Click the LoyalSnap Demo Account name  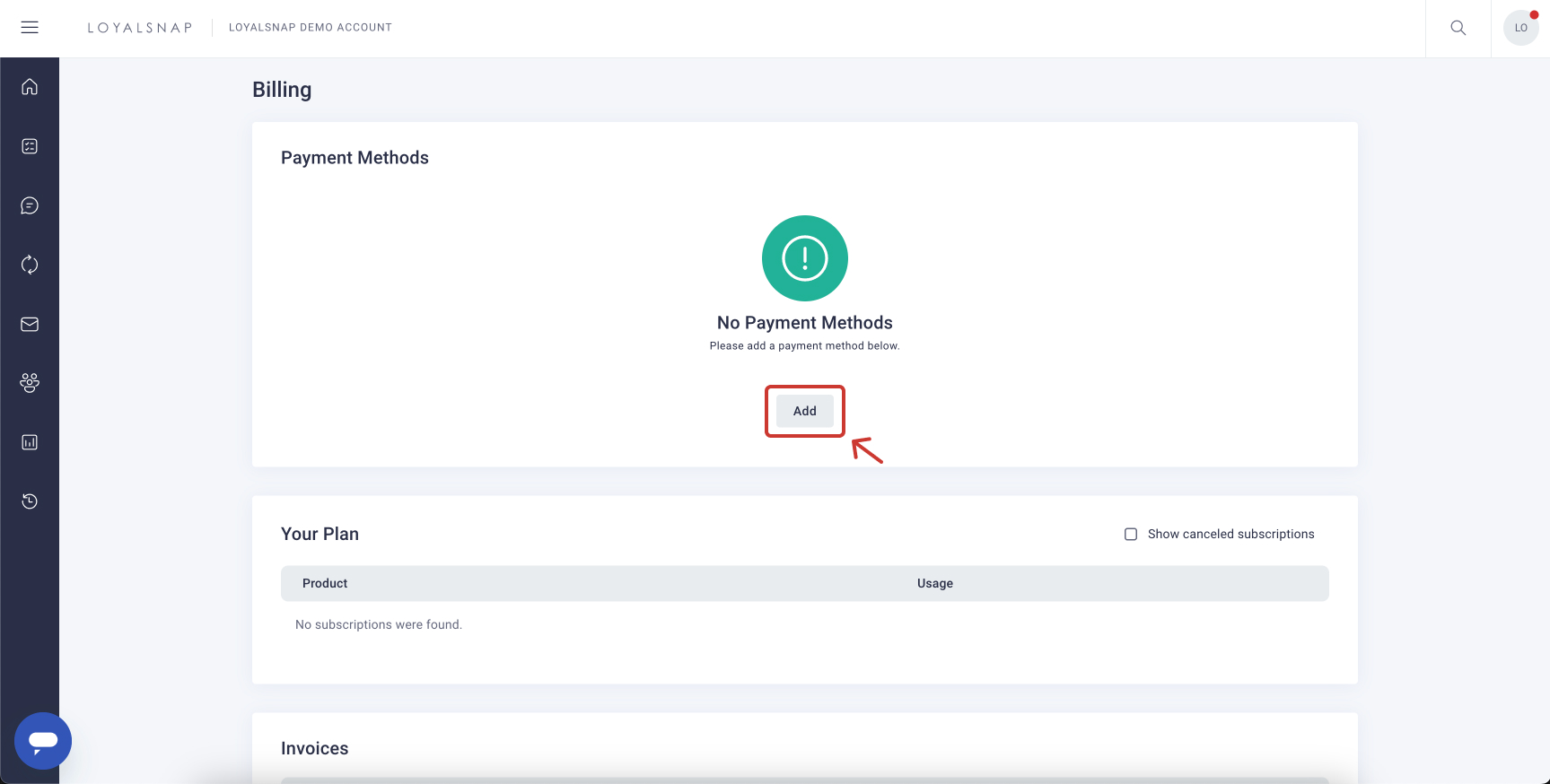[310, 28]
